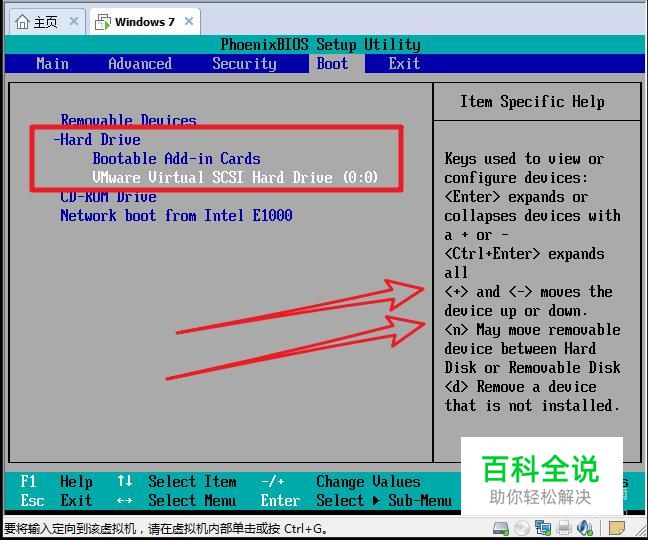The height and width of the screenshot is (540, 648).
Task: Click the F1 Help key legend
Action: (x=57, y=481)
